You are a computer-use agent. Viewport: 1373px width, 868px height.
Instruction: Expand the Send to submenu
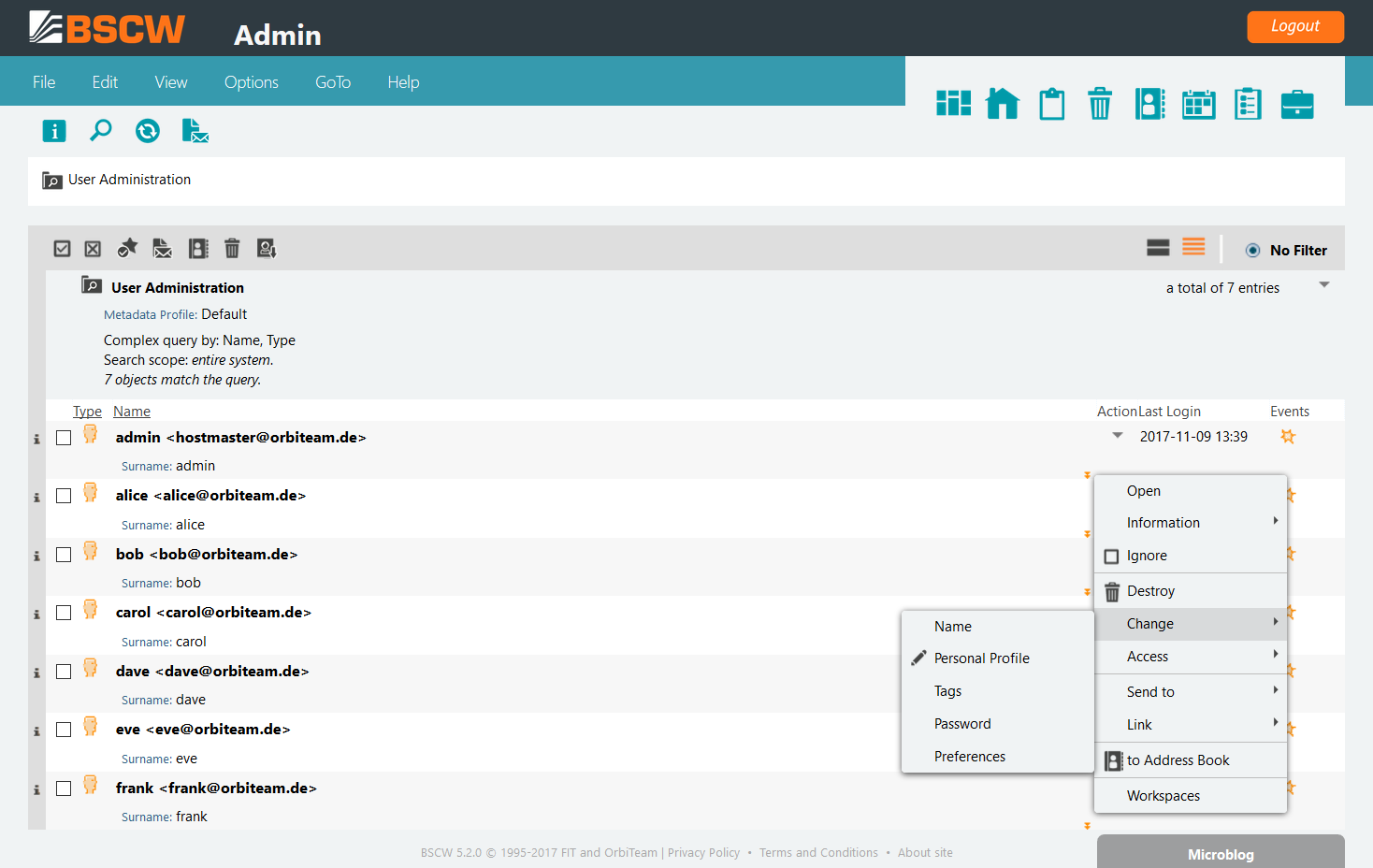(1191, 692)
